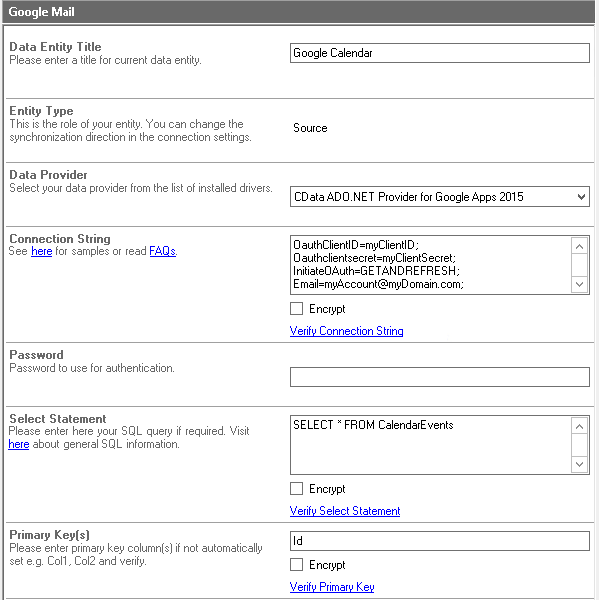Click the Password input field
Viewport: 599px width, 600px height.
click(439, 377)
